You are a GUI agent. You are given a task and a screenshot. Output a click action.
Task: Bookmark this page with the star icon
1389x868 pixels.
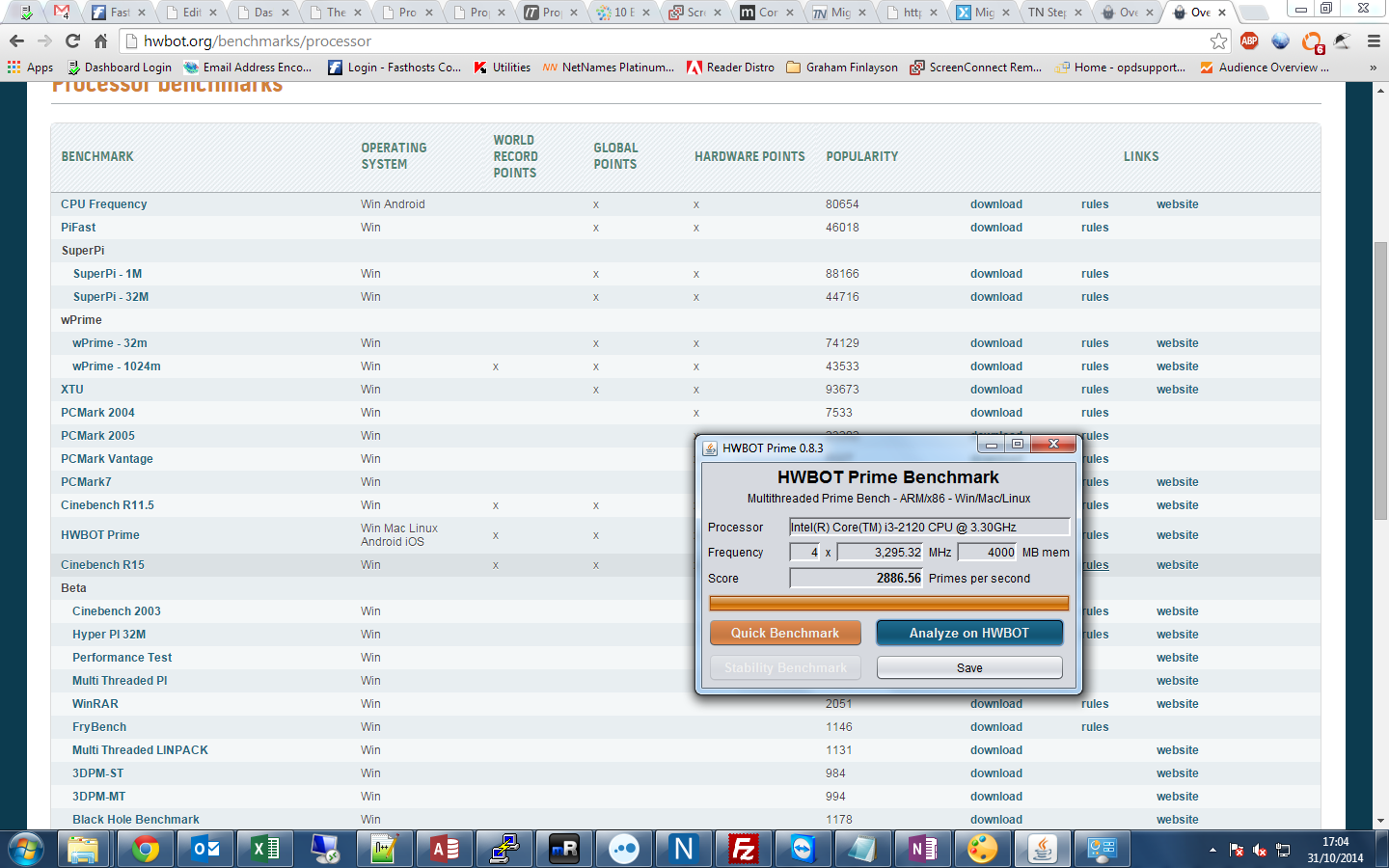pyautogui.click(x=1218, y=41)
